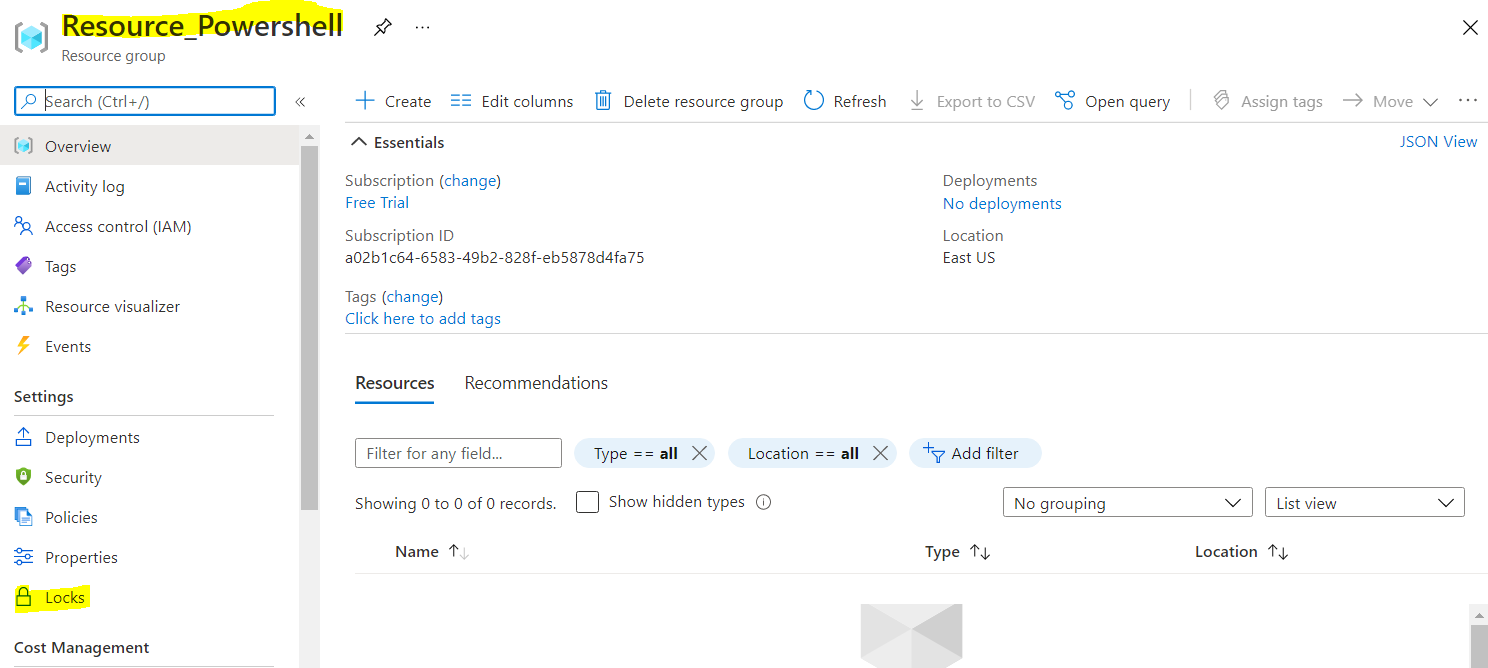Open the List view dropdown
This screenshot has height=668, width=1488.
pyautogui.click(x=1364, y=503)
